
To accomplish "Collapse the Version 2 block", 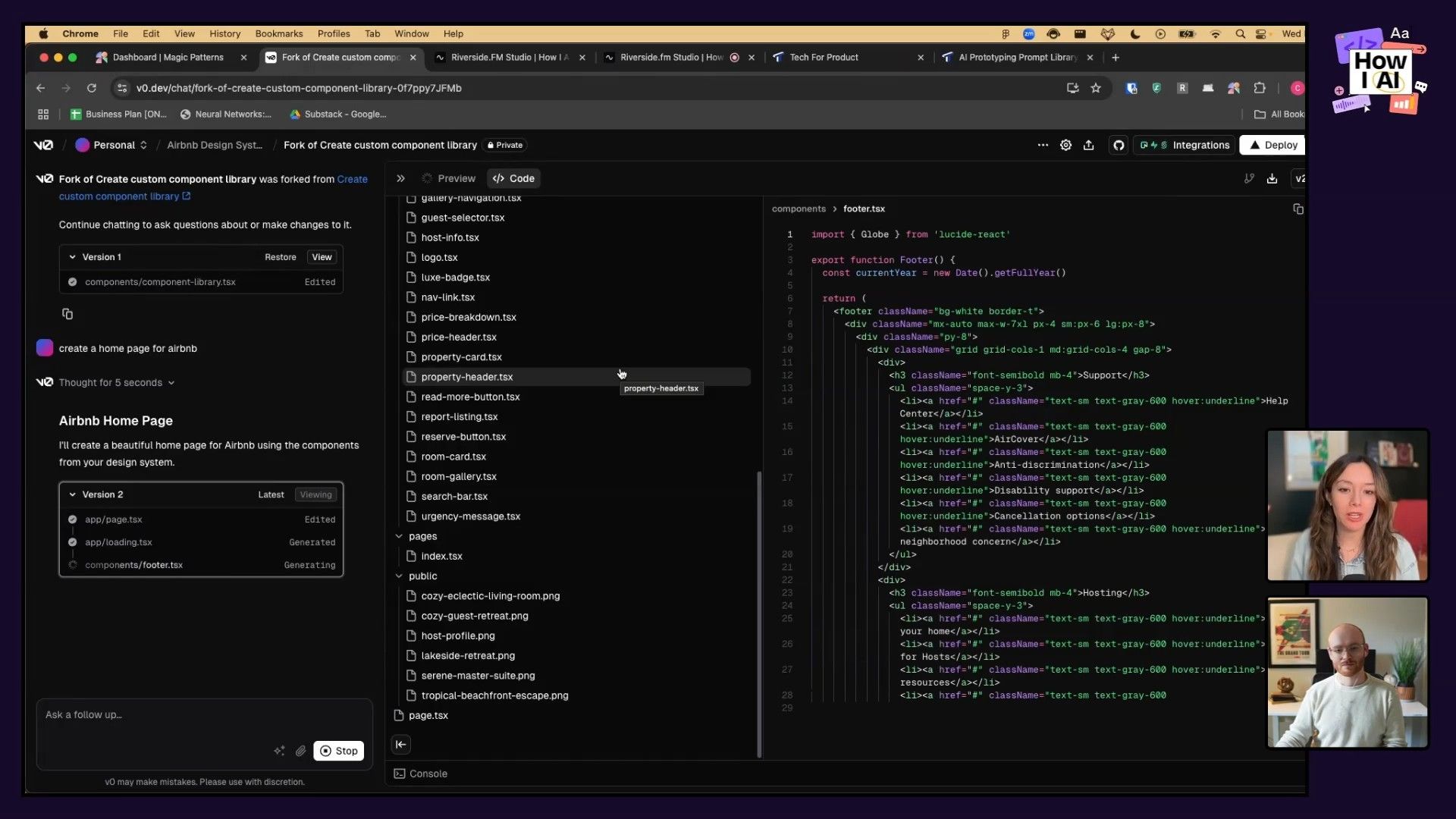I will (72, 494).
